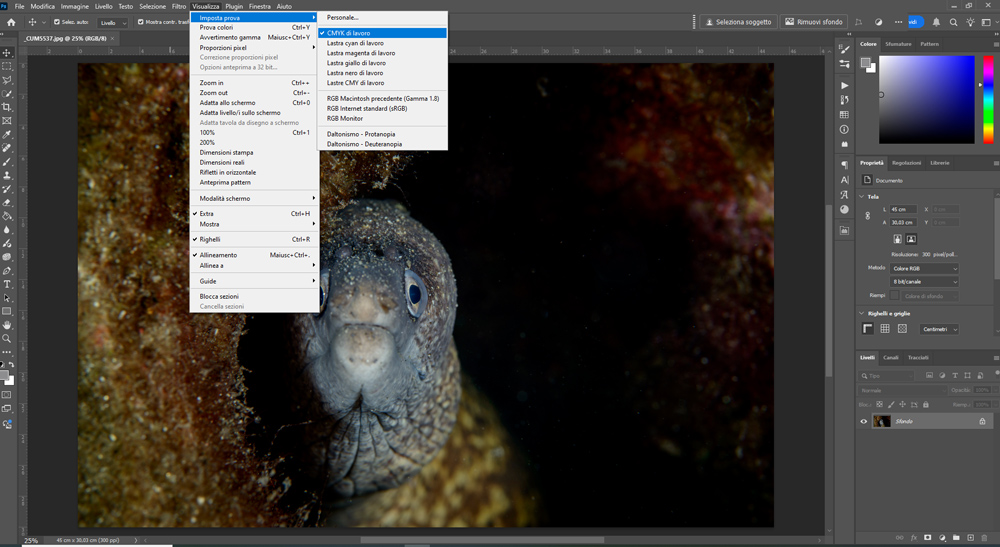This screenshot has height=547, width=1000.
Task: Click the home icon in options bar
Action: 12,22
